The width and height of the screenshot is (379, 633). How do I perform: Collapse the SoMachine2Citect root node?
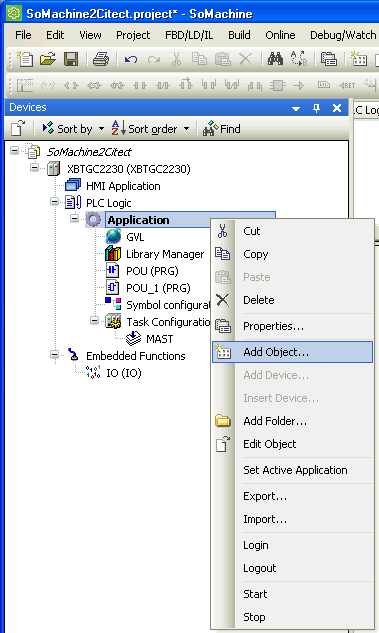15,151
